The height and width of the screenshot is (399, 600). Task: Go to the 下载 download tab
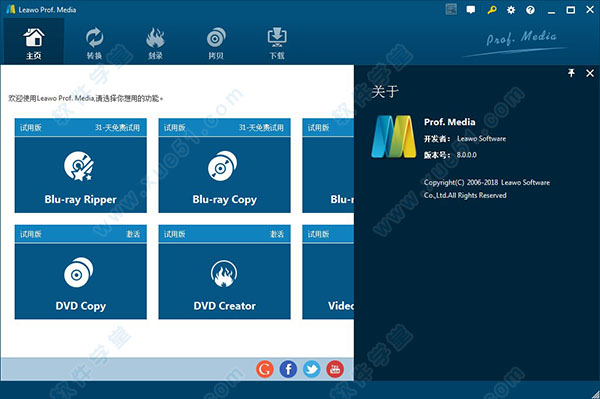point(277,43)
